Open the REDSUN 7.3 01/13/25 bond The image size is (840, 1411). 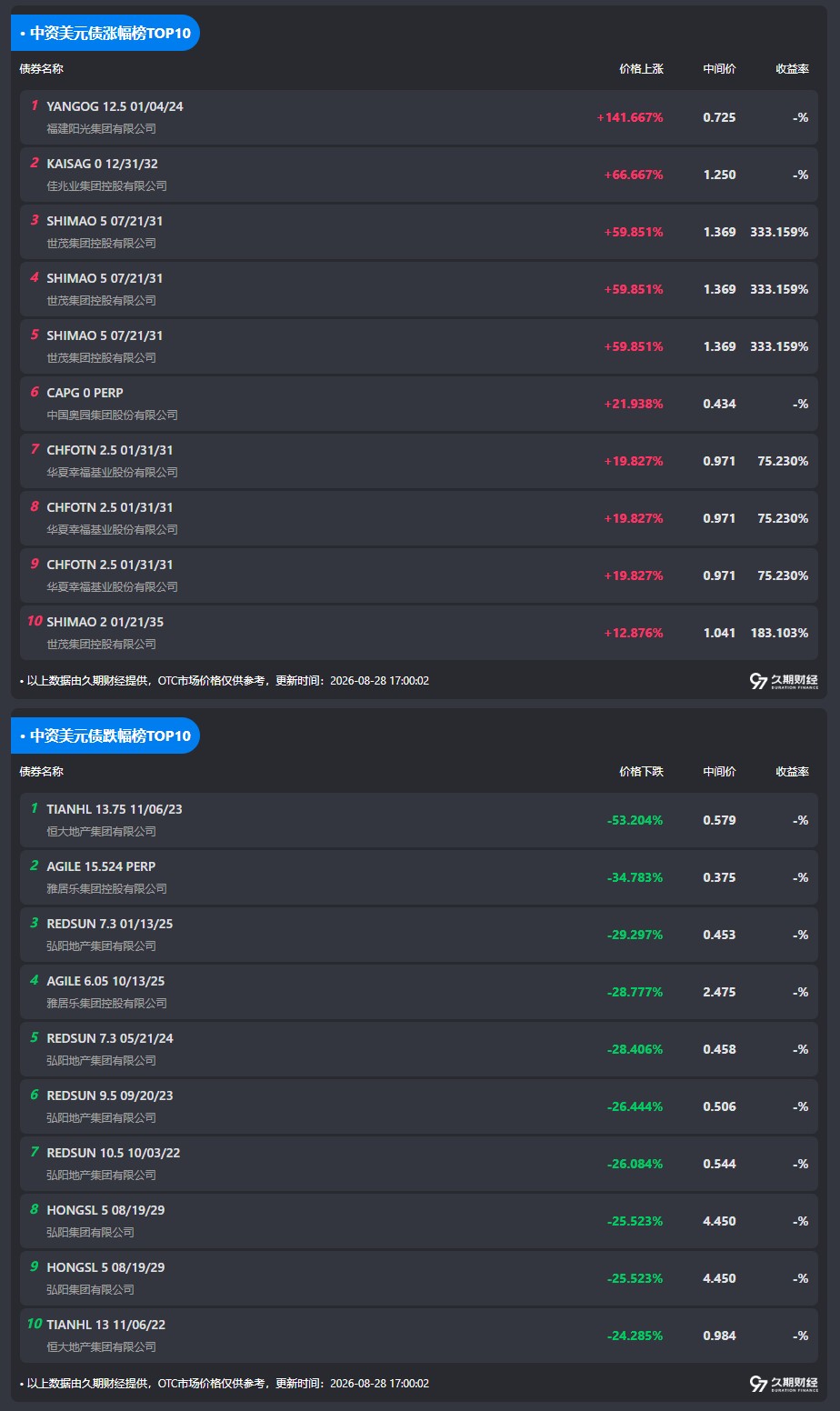point(419,935)
